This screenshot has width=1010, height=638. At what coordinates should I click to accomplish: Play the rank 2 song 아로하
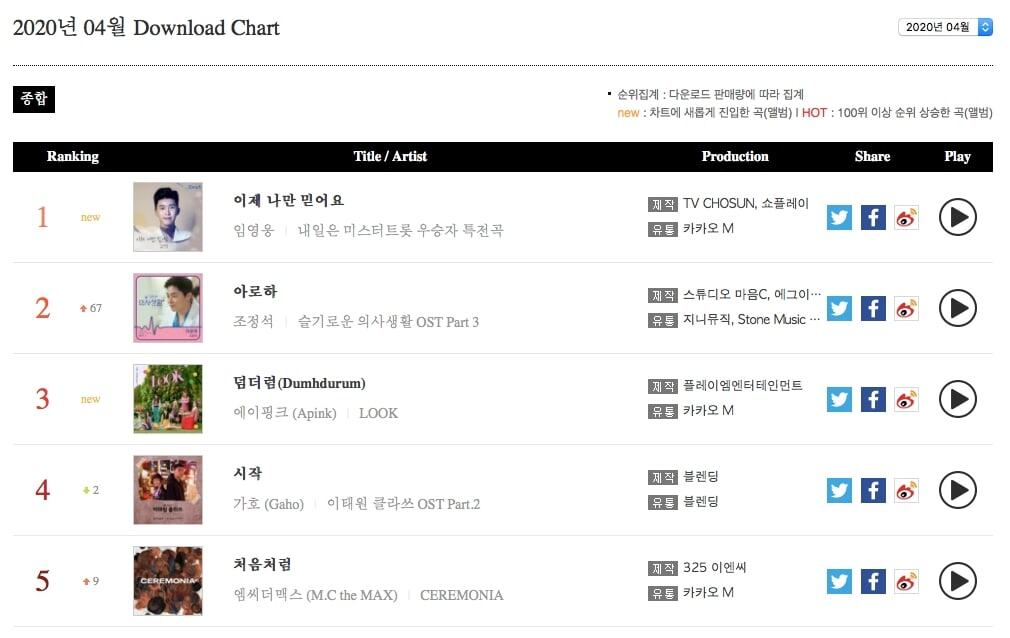click(x=957, y=308)
